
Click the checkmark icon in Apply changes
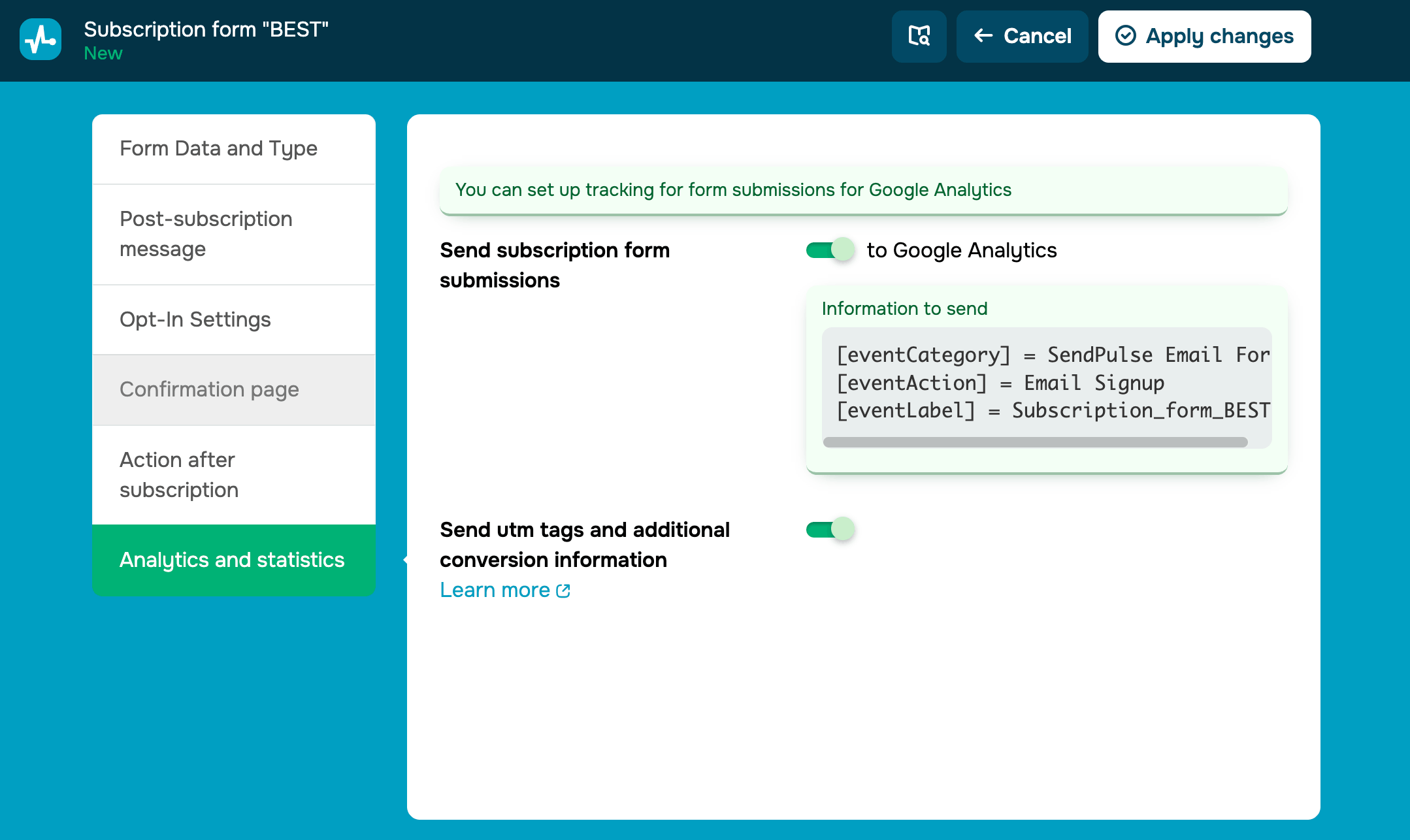[1125, 36]
